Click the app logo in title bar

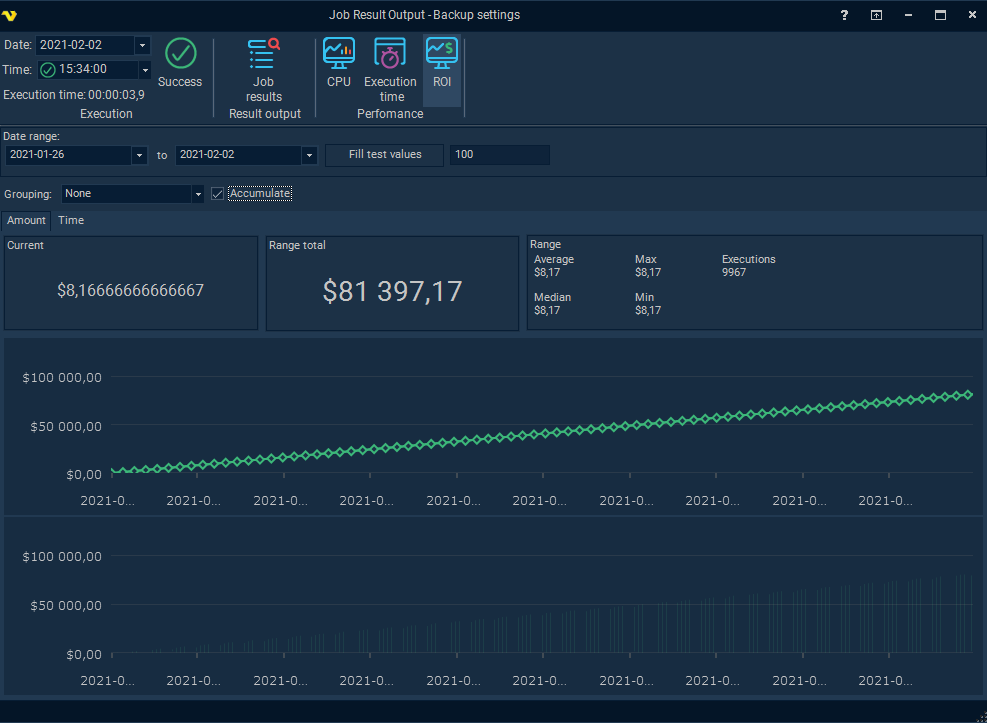click(11, 15)
